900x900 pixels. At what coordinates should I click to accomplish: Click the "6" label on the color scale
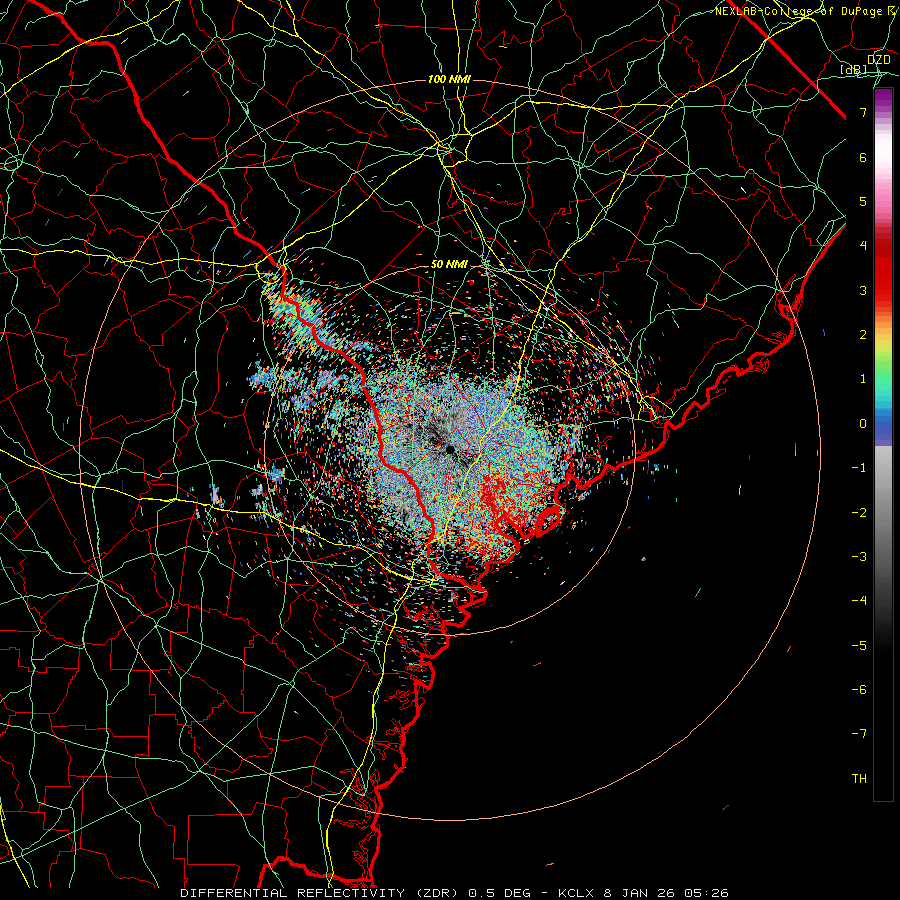coord(863,157)
